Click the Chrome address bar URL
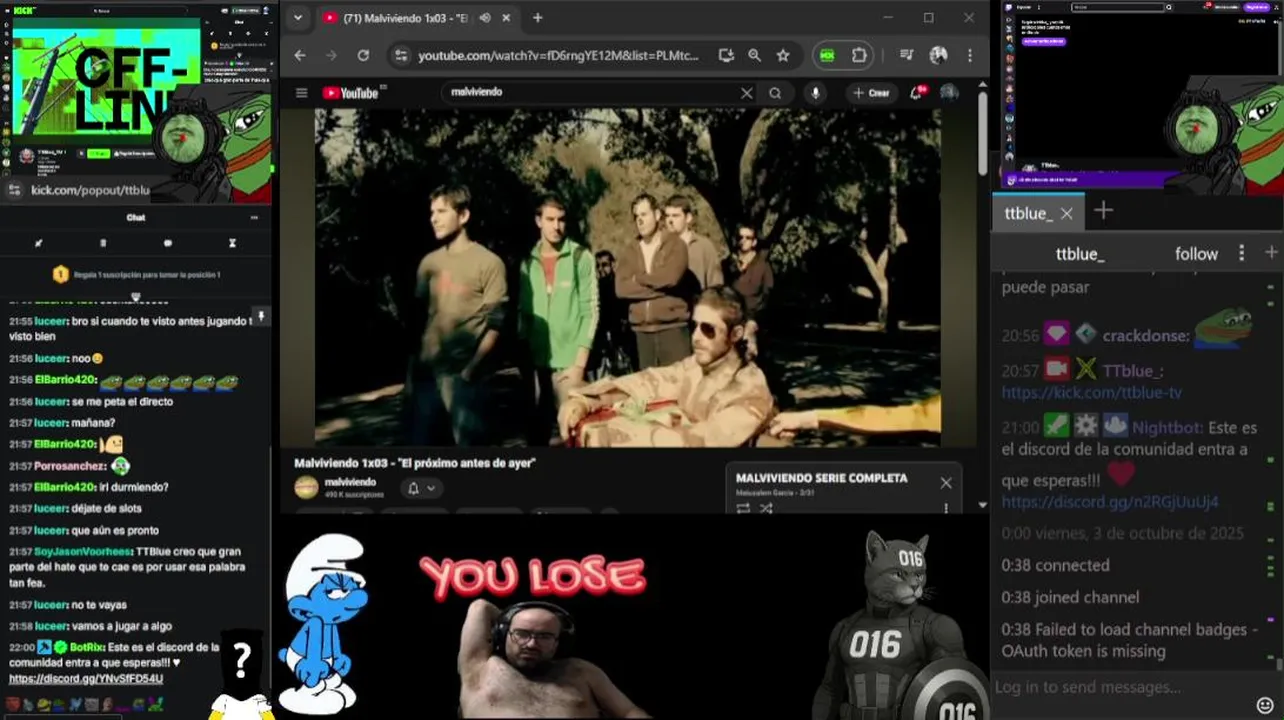The height and width of the screenshot is (720, 1284). pyautogui.click(x=558, y=56)
